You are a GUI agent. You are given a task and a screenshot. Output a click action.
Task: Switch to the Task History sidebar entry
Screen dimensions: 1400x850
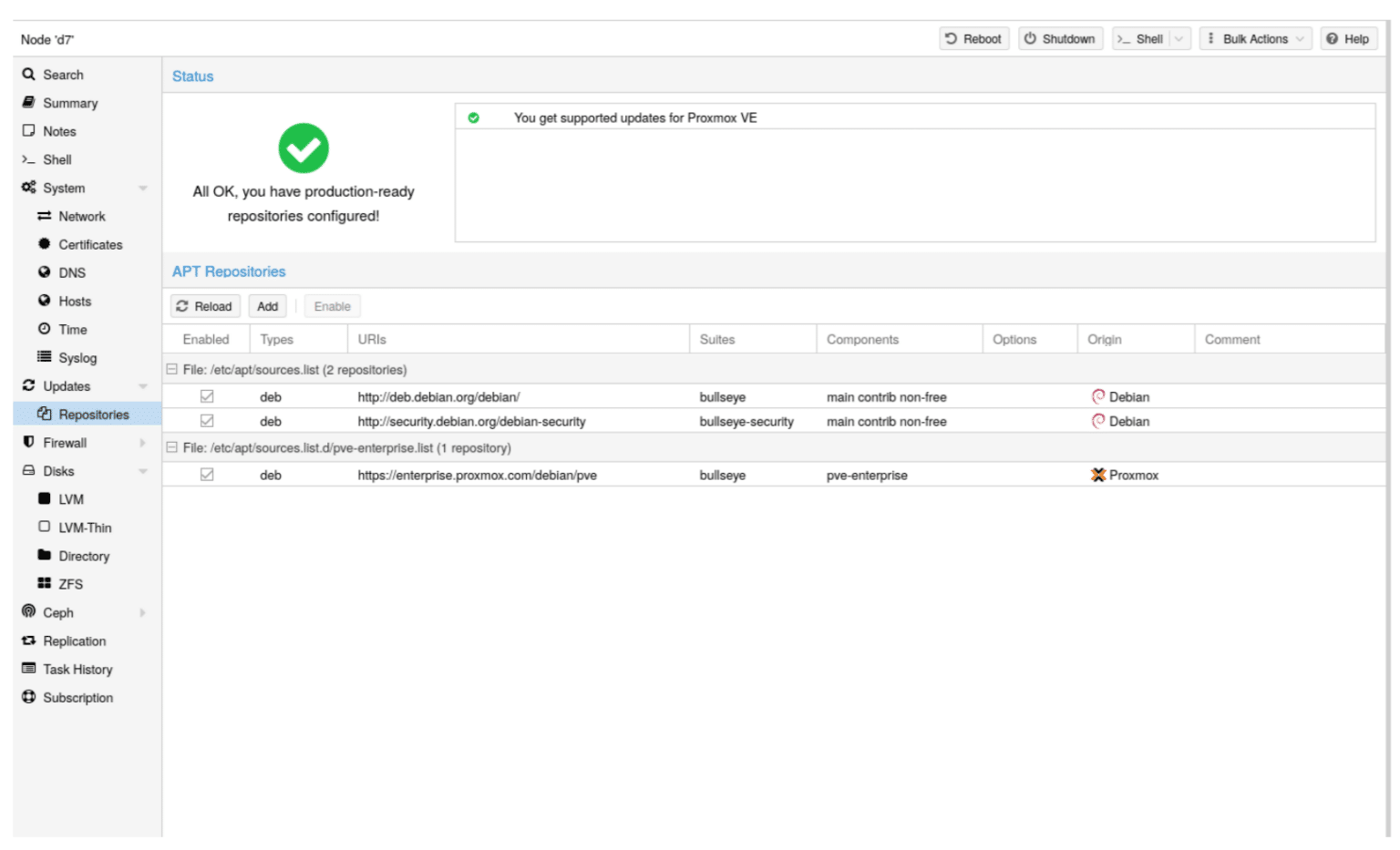[79, 669]
